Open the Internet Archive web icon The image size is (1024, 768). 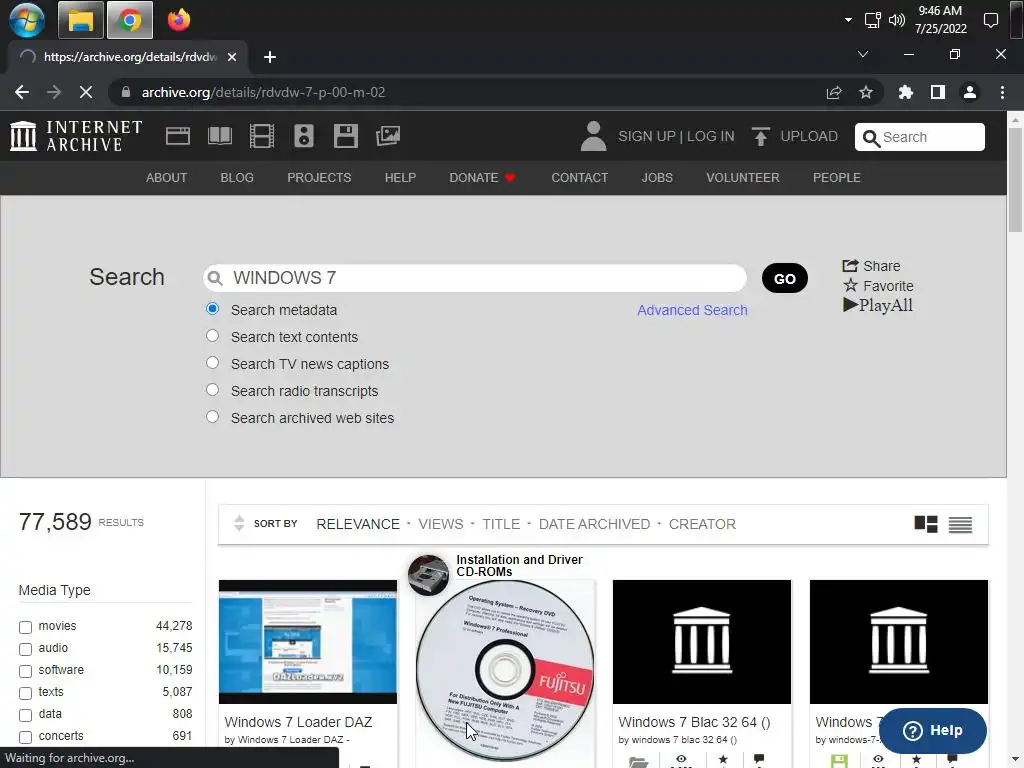[x=178, y=136]
